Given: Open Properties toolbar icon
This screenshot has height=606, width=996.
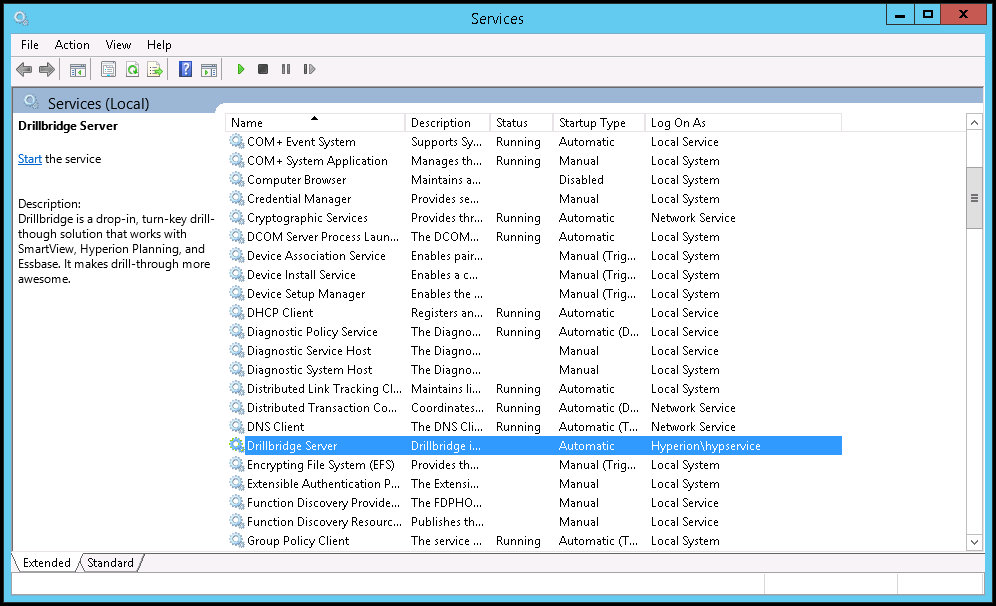Looking at the screenshot, I should tap(109, 69).
